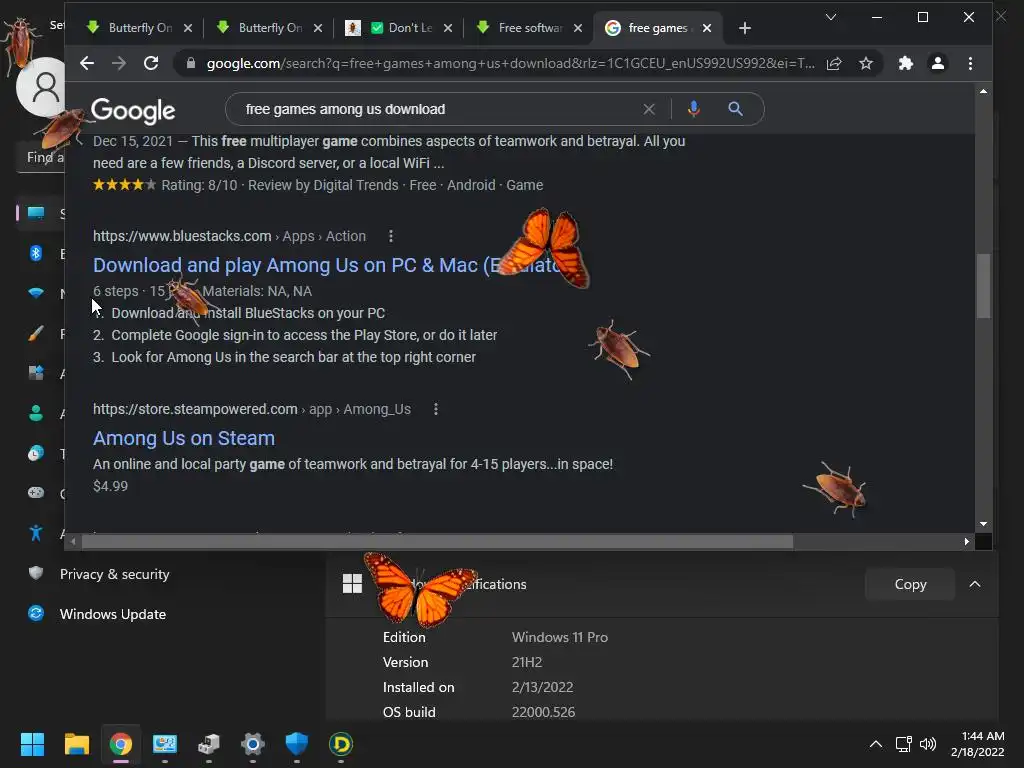
Task: Open the Among Us on Steam link
Action: [184, 438]
